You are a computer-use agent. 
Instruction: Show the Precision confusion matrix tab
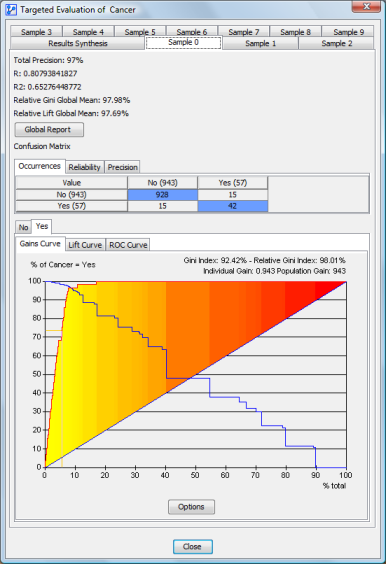coord(122,167)
